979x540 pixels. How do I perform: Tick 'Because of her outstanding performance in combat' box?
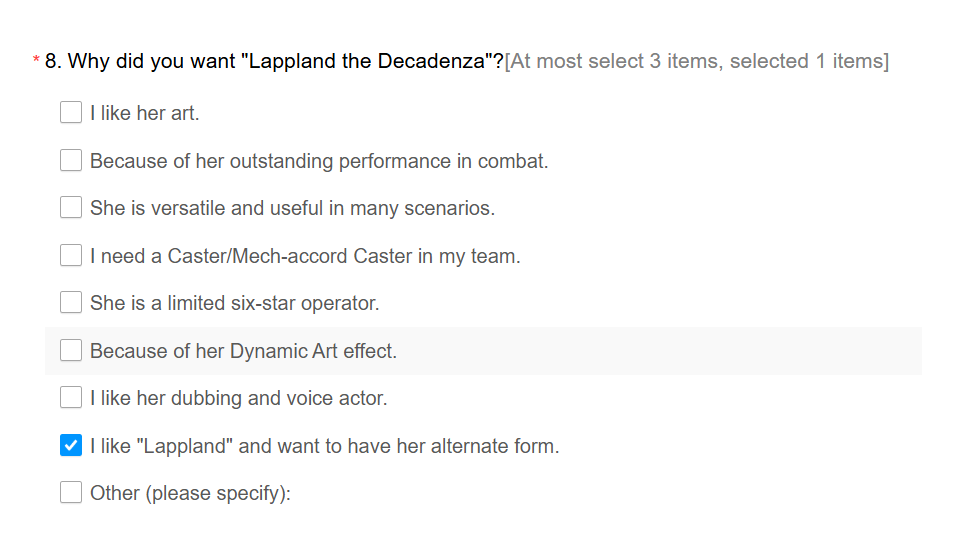pyautogui.click(x=71, y=160)
